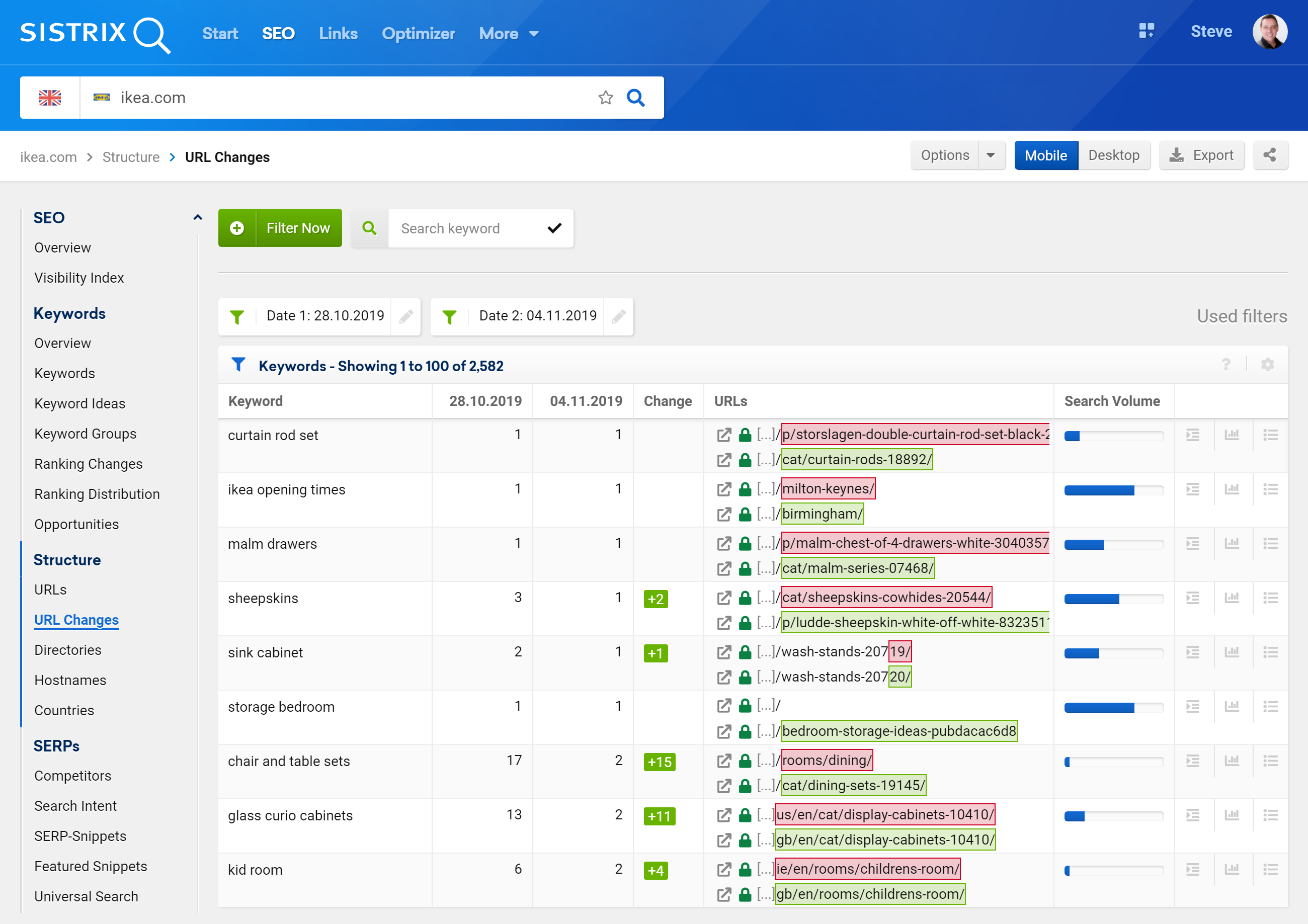
Task: Expand the More menu in top navigation
Action: [509, 34]
